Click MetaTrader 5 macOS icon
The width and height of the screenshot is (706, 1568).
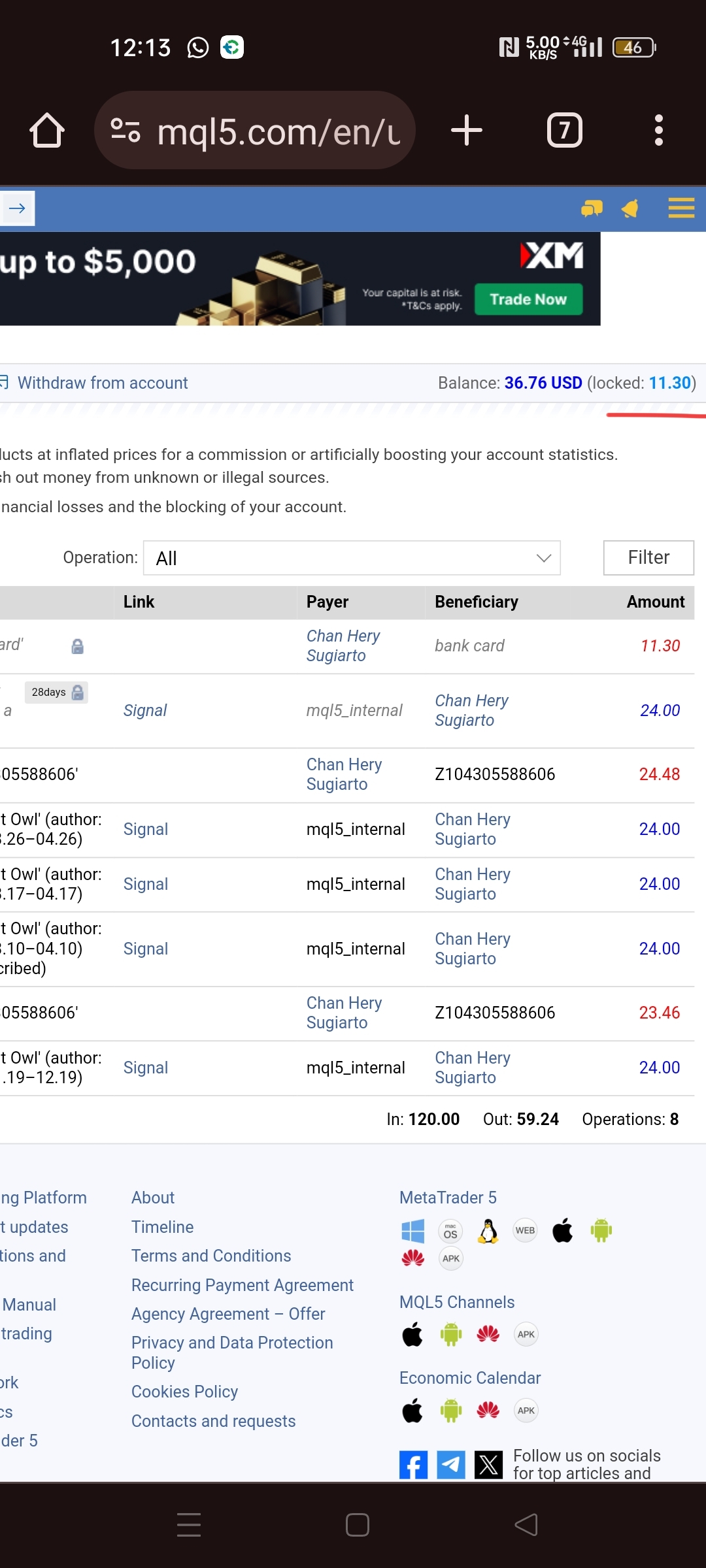(450, 1232)
